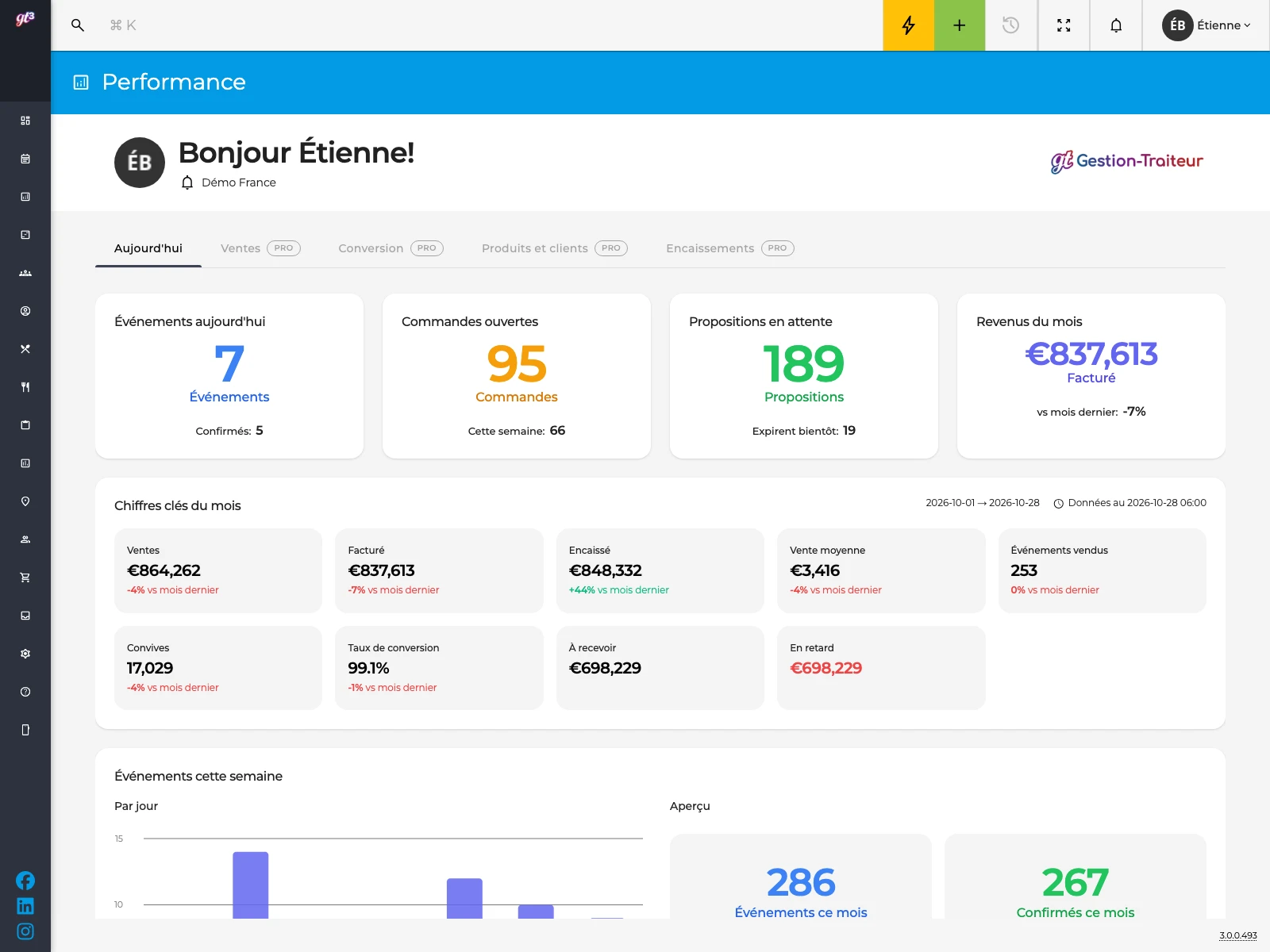Select the Aujourd'hui tab
This screenshot has width=1270, height=952.
pyautogui.click(x=148, y=248)
